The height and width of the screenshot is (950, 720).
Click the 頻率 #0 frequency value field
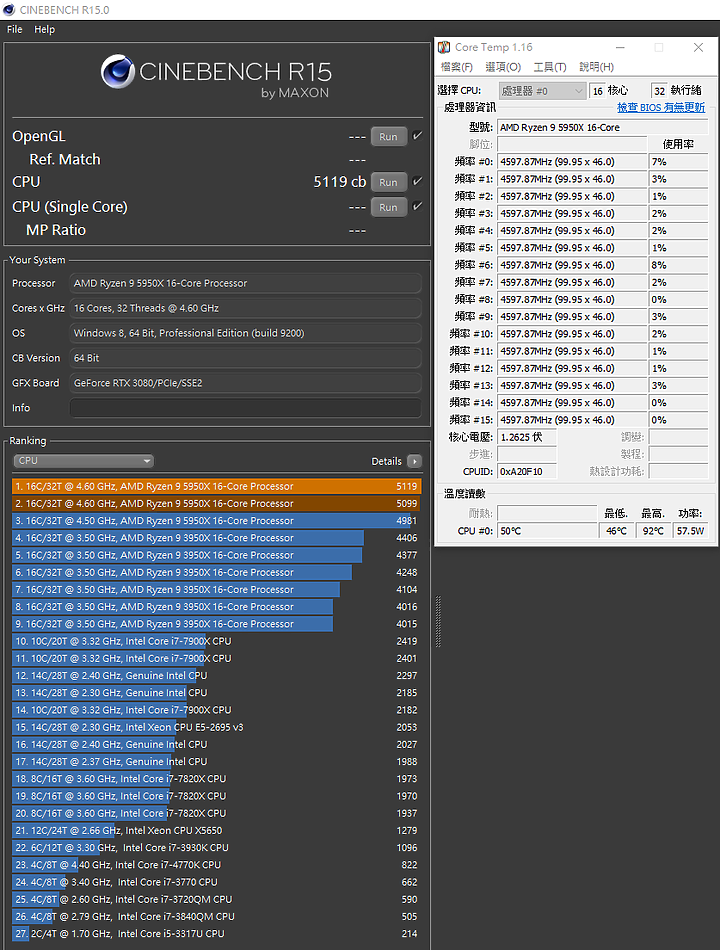pos(572,162)
